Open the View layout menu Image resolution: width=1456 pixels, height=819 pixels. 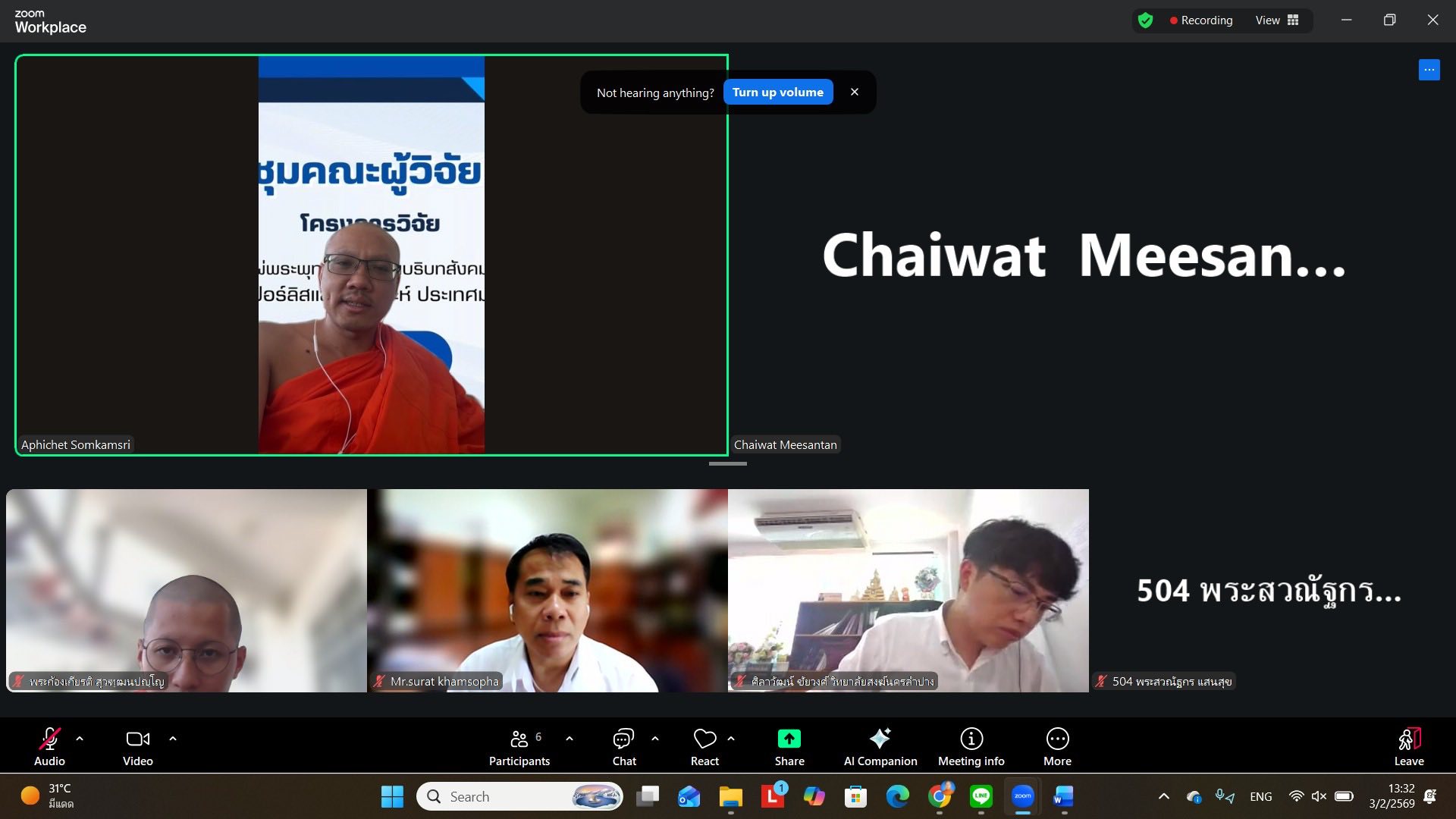[1277, 20]
